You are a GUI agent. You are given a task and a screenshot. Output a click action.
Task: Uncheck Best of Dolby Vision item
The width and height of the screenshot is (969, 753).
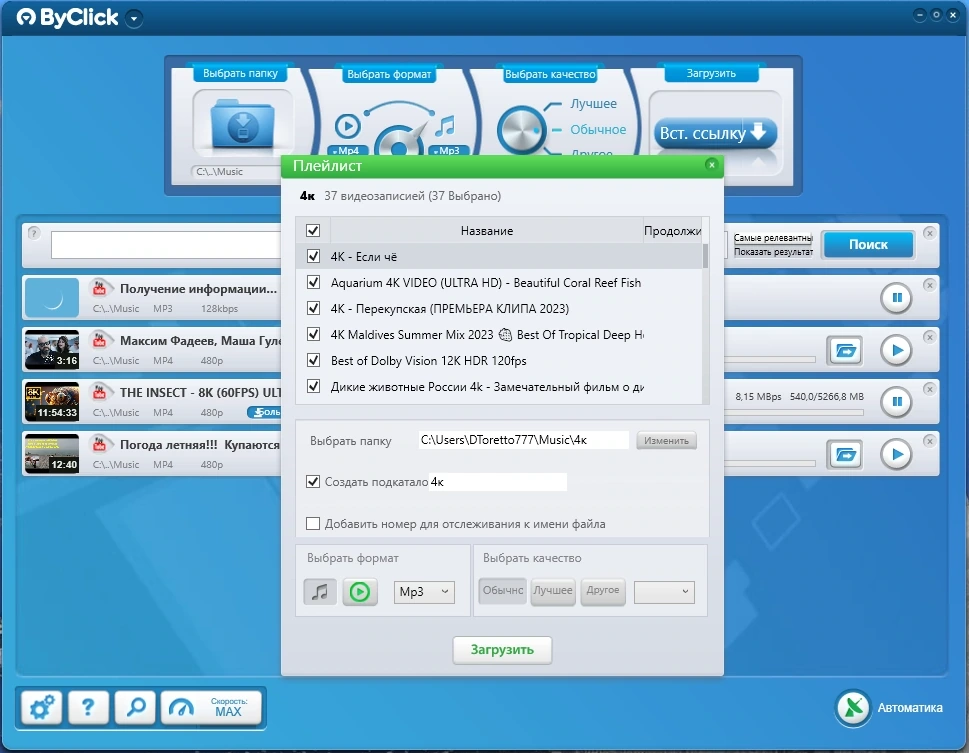pos(313,360)
